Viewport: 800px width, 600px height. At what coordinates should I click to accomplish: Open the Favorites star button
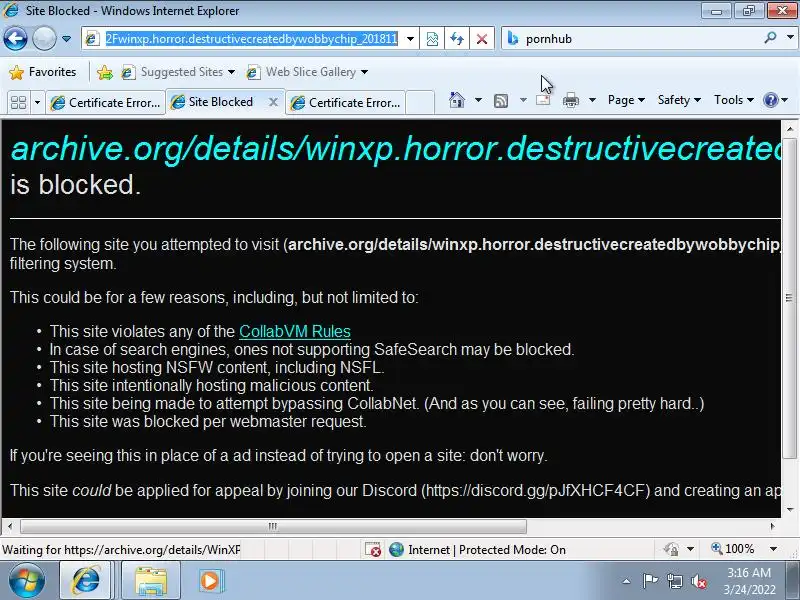point(43,72)
